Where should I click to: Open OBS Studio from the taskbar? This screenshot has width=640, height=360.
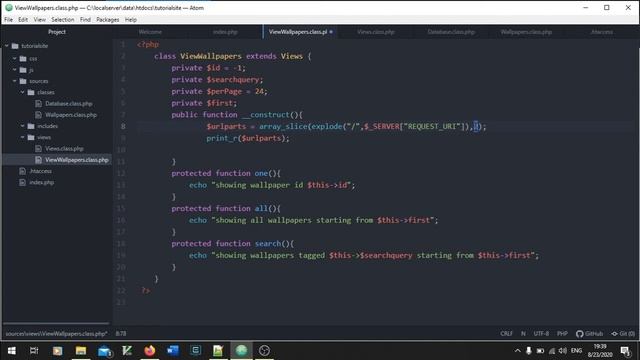pyautogui.click(x=264, y=351)
